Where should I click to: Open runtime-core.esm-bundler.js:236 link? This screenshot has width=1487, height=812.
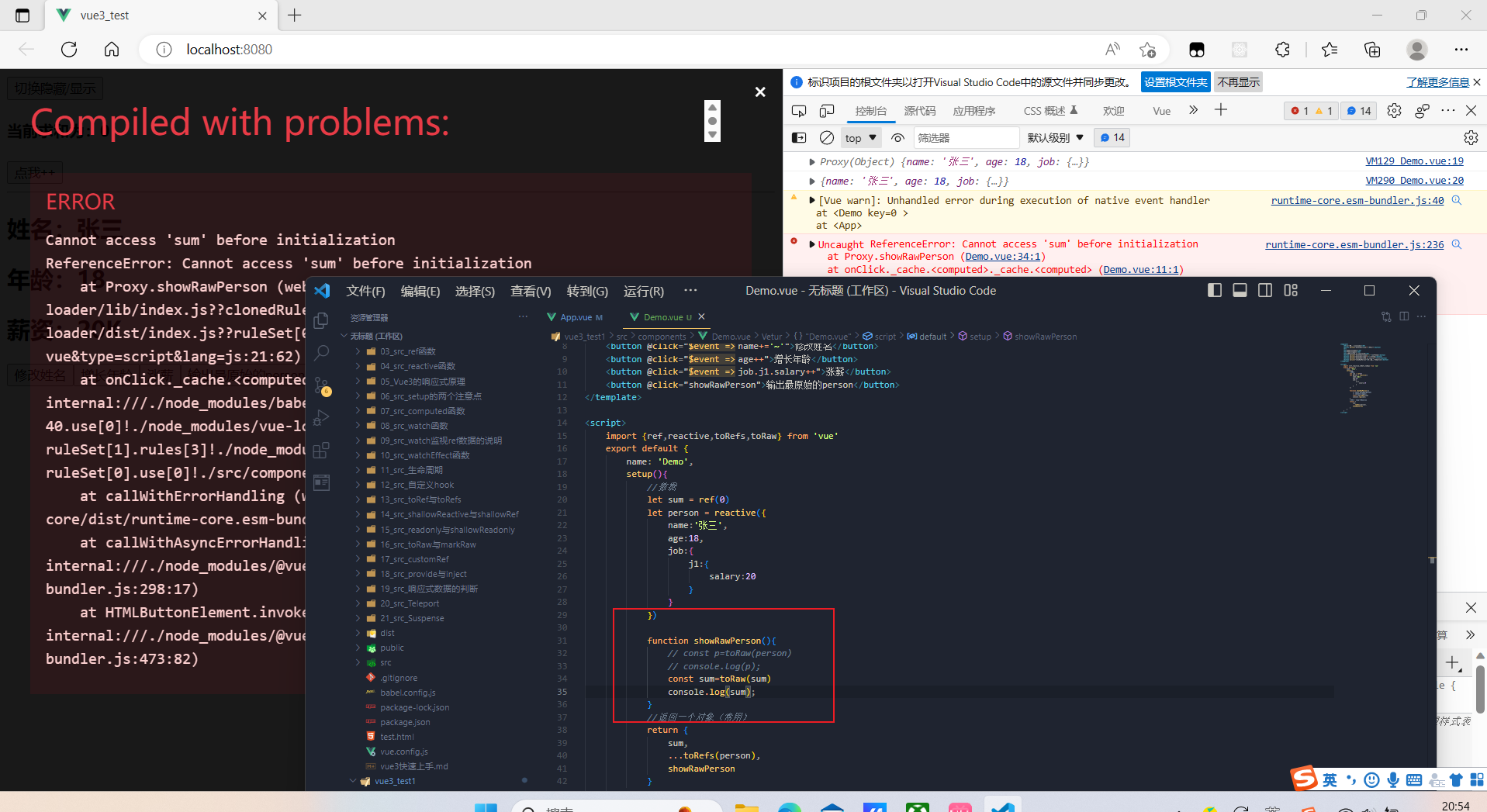[x=1354, y=244]
